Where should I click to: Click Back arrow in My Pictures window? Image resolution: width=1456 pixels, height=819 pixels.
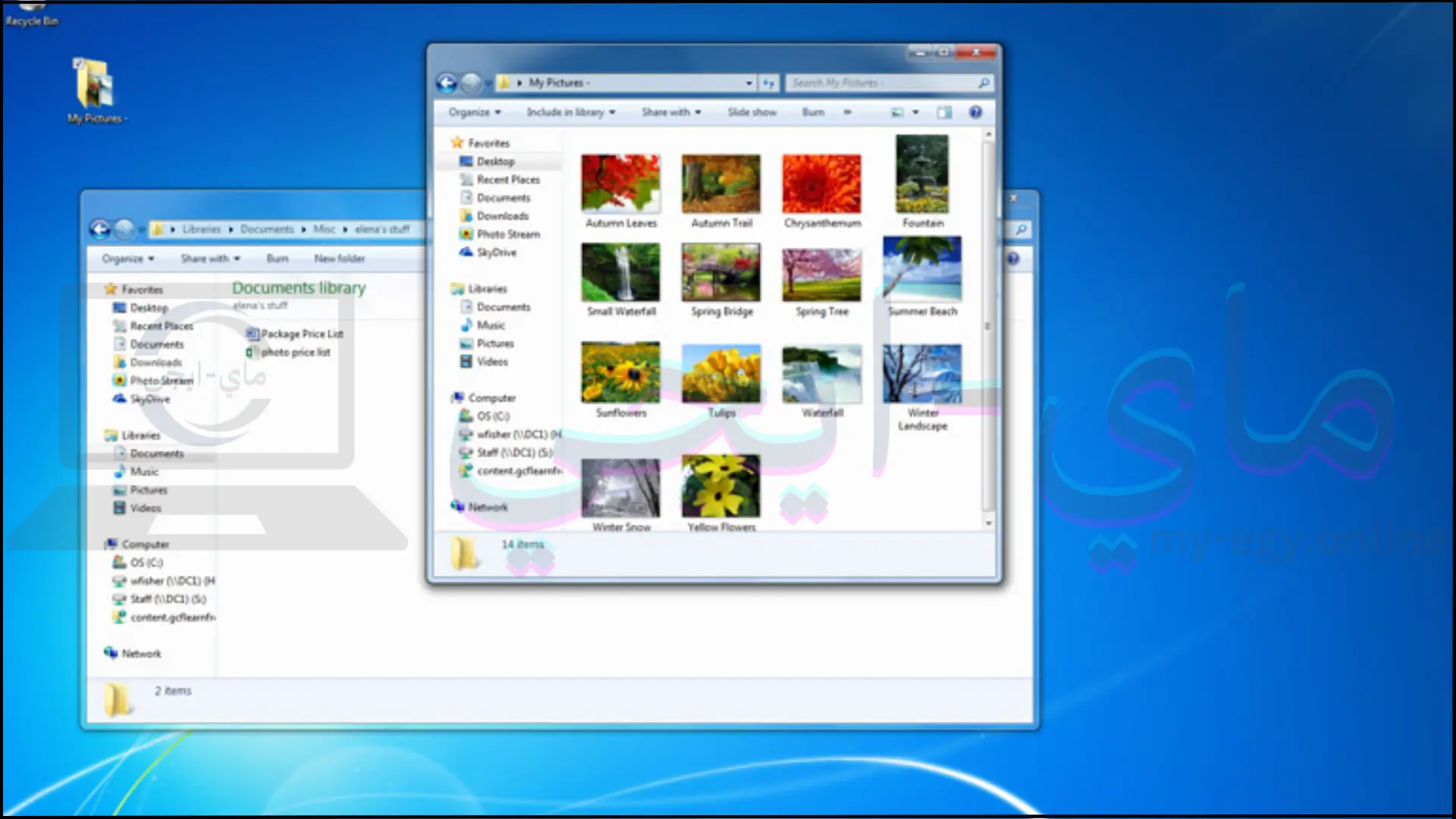click(447, 83)
